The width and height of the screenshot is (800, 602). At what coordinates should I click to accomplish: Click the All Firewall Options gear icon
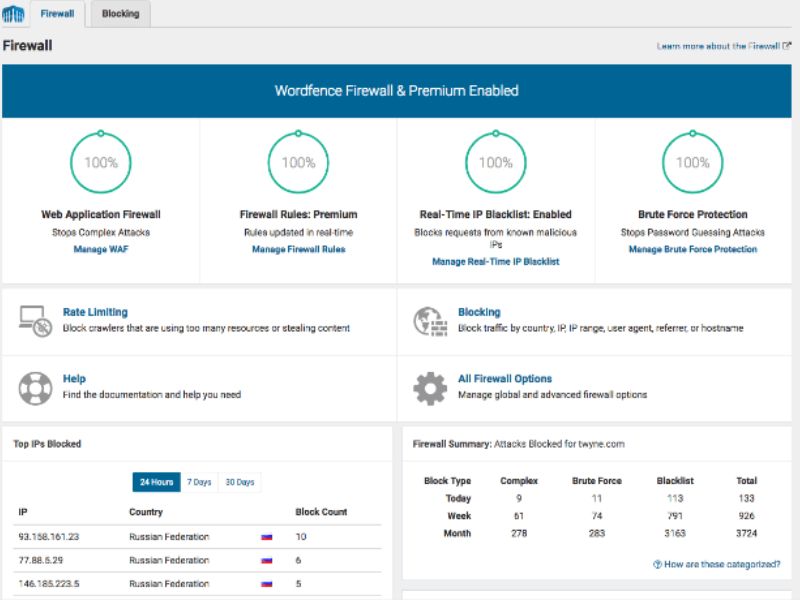click(430, 387)
